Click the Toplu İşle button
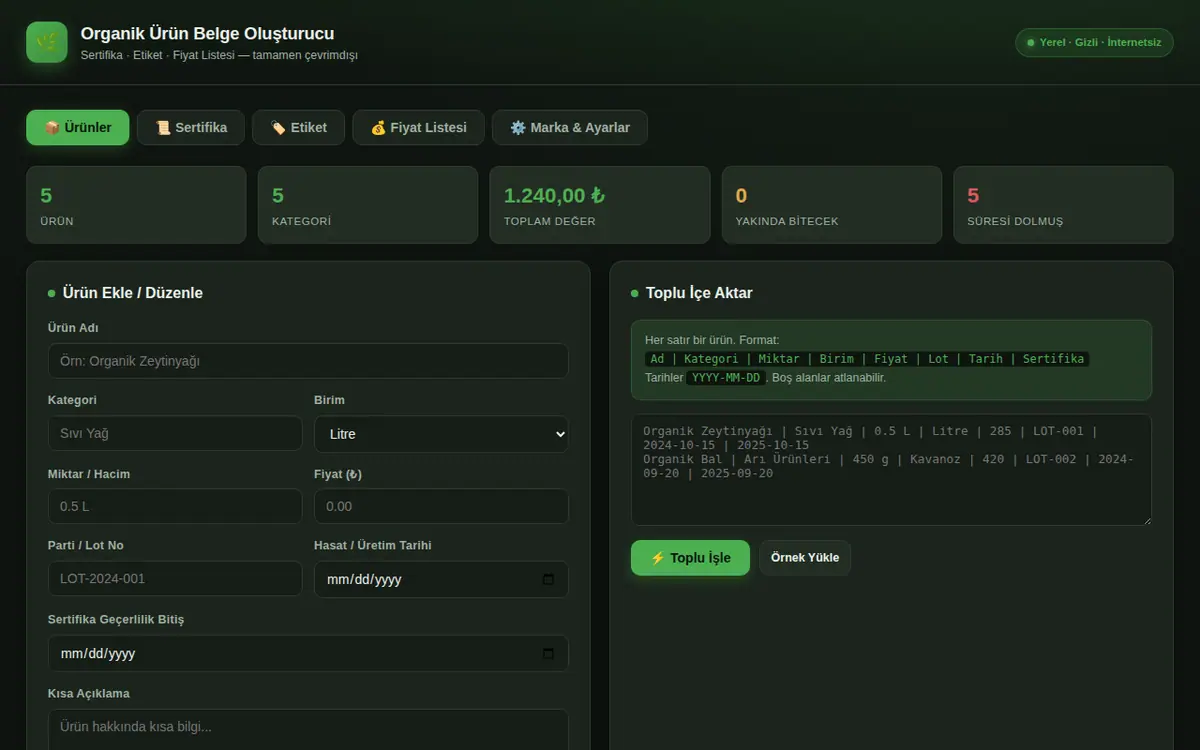This screenshot has height=750, width=1200. [690, 558]
